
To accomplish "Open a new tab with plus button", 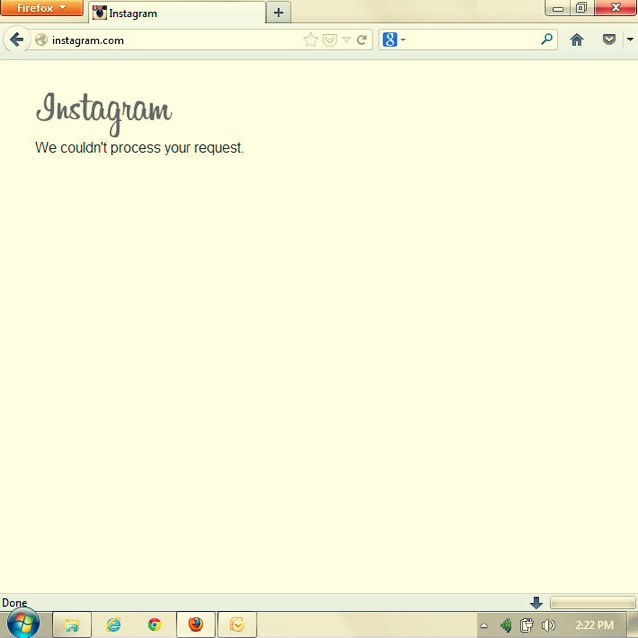I will pos(279,13).
